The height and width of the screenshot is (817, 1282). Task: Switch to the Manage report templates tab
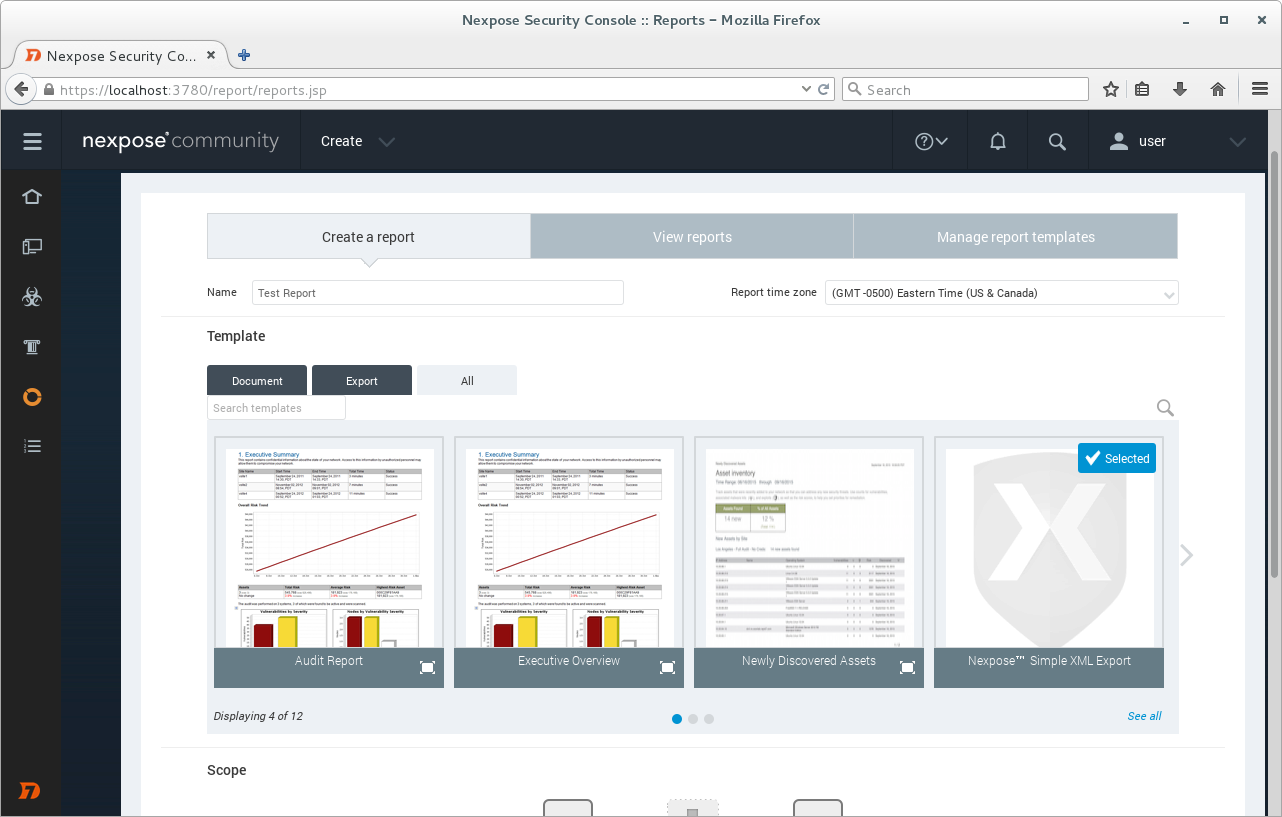1016,237
